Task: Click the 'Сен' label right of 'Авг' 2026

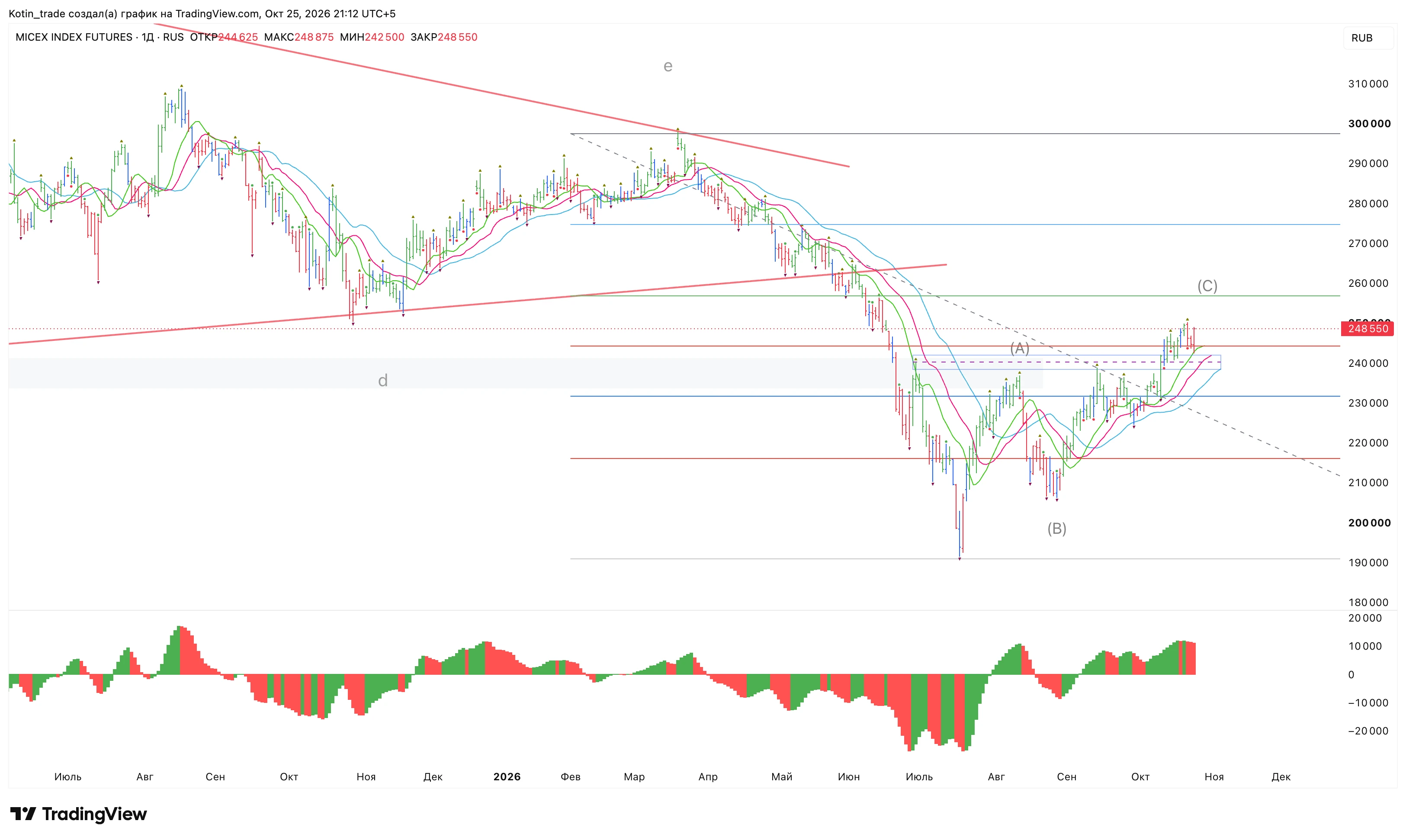Action: (1066, 776)
